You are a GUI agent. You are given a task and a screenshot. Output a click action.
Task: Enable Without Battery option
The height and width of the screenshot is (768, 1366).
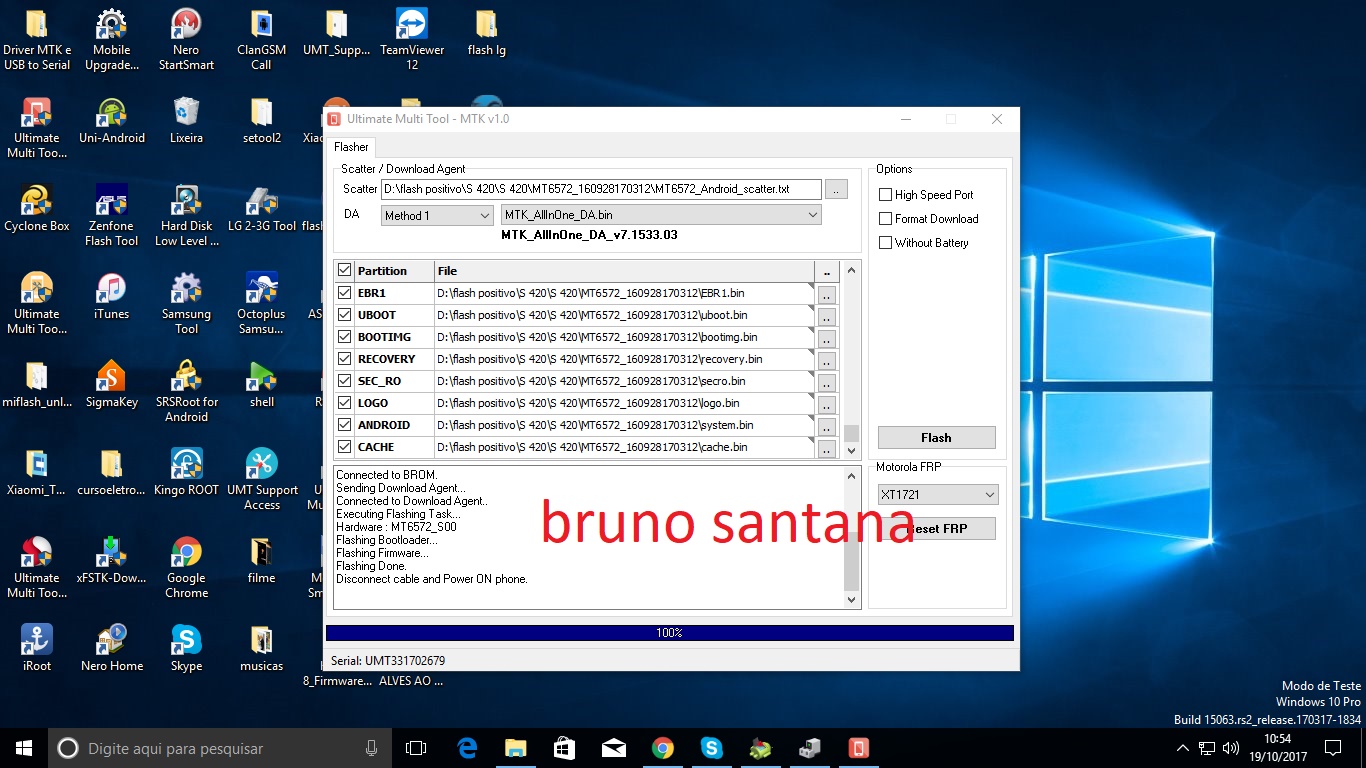point(885,243)
